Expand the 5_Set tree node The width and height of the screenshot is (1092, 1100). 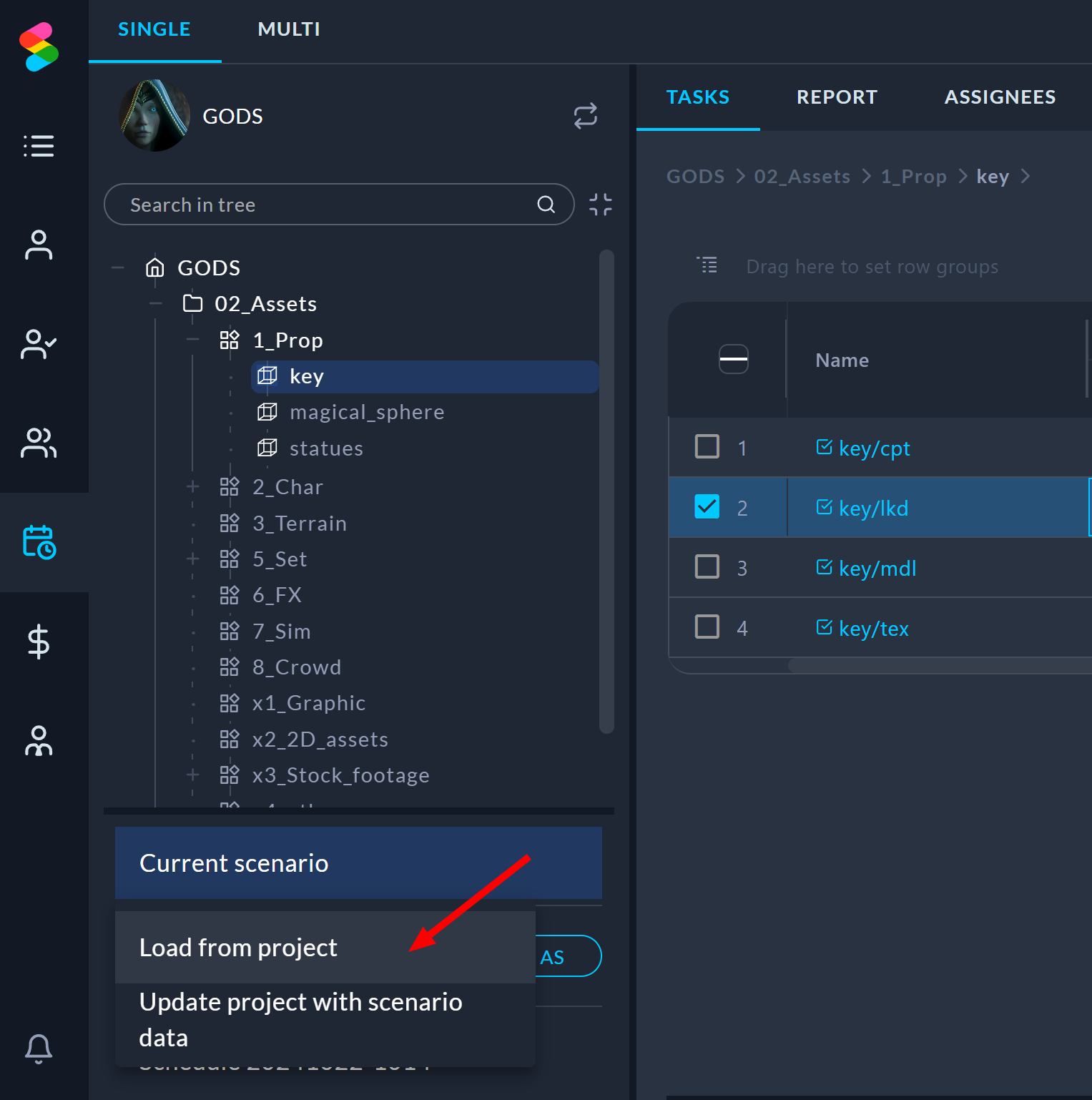(192, 559)
